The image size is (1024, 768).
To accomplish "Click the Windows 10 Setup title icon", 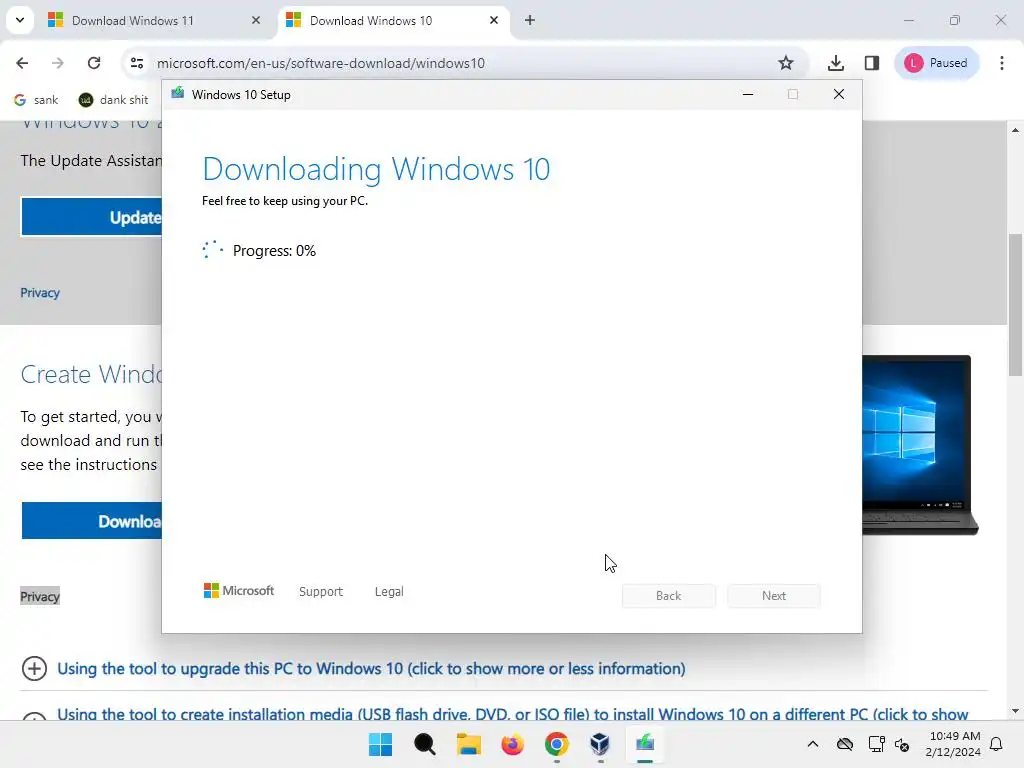I will (x=178, y=94).
